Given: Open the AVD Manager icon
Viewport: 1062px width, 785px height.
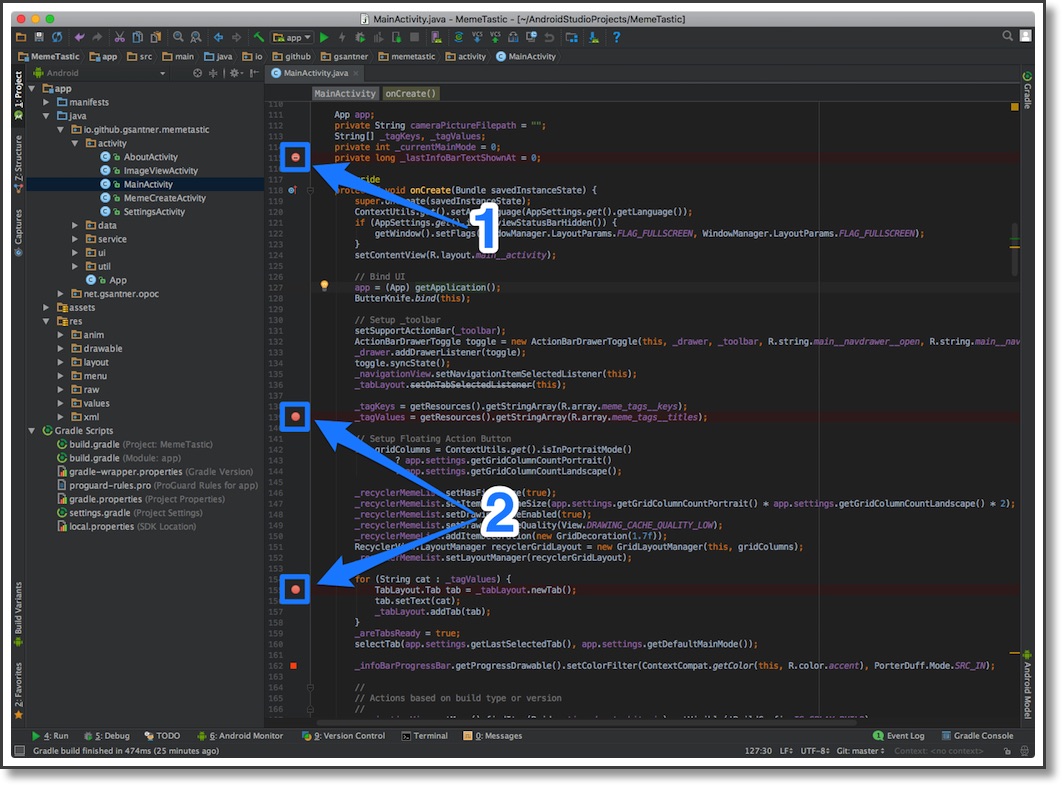Looking at the screenshot, I should (x=437, y=37).
